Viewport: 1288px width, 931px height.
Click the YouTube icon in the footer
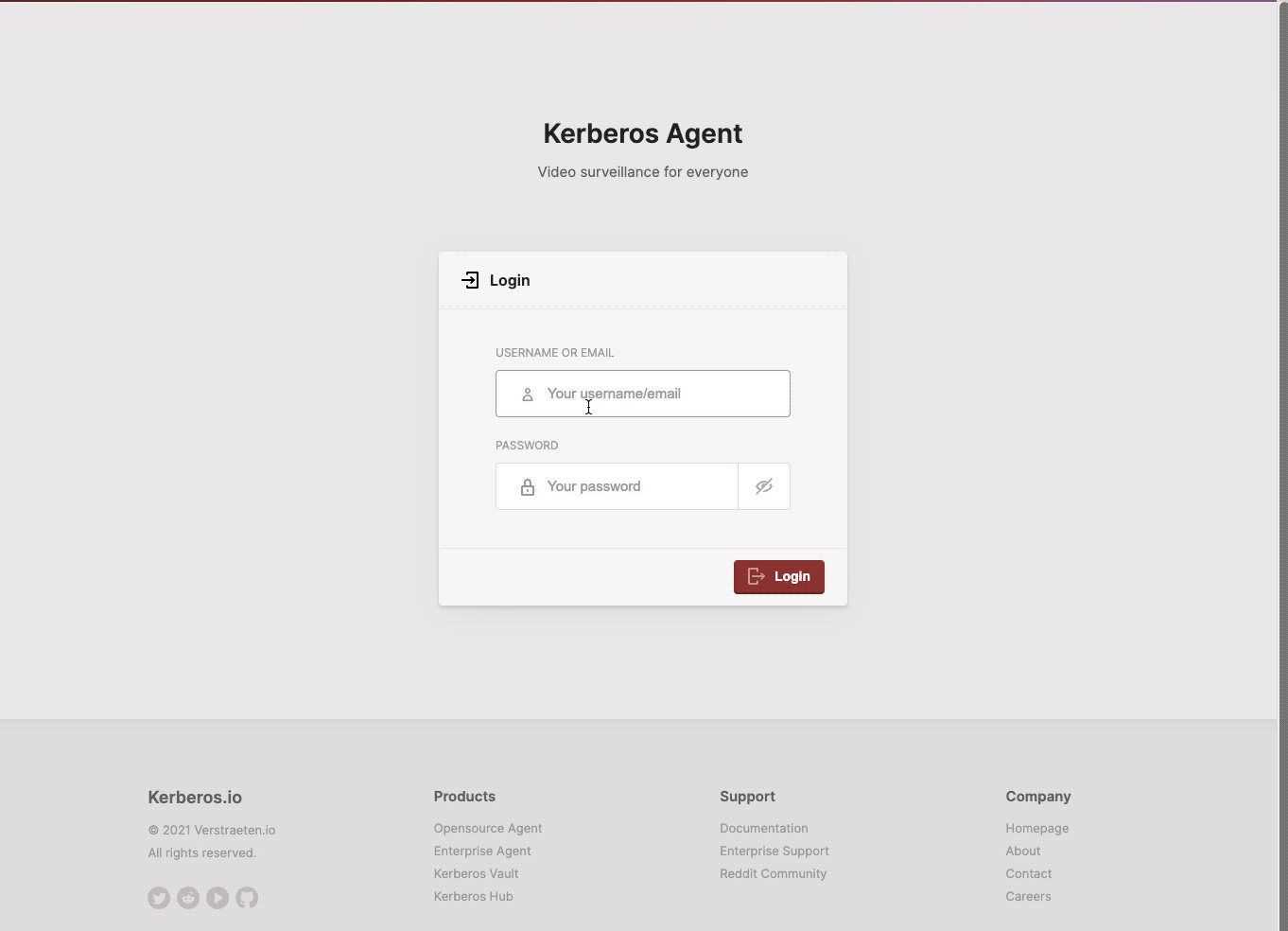217,897
